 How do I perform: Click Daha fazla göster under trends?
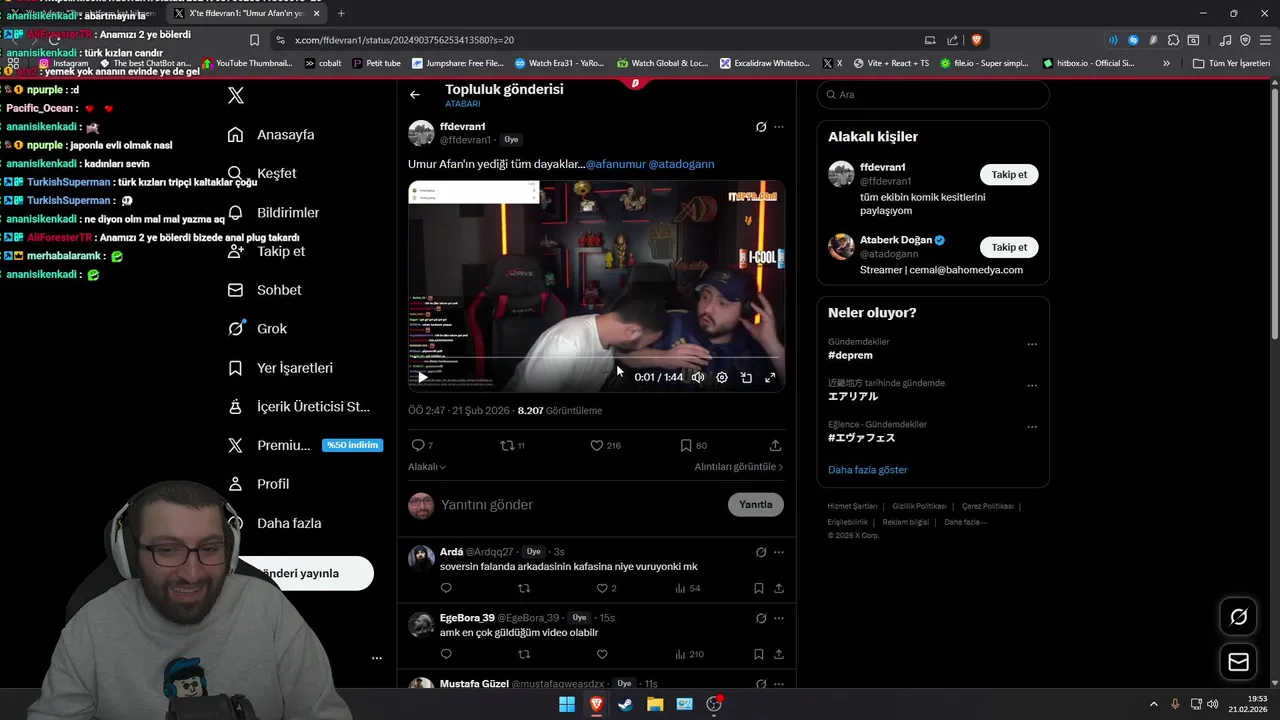868,470
